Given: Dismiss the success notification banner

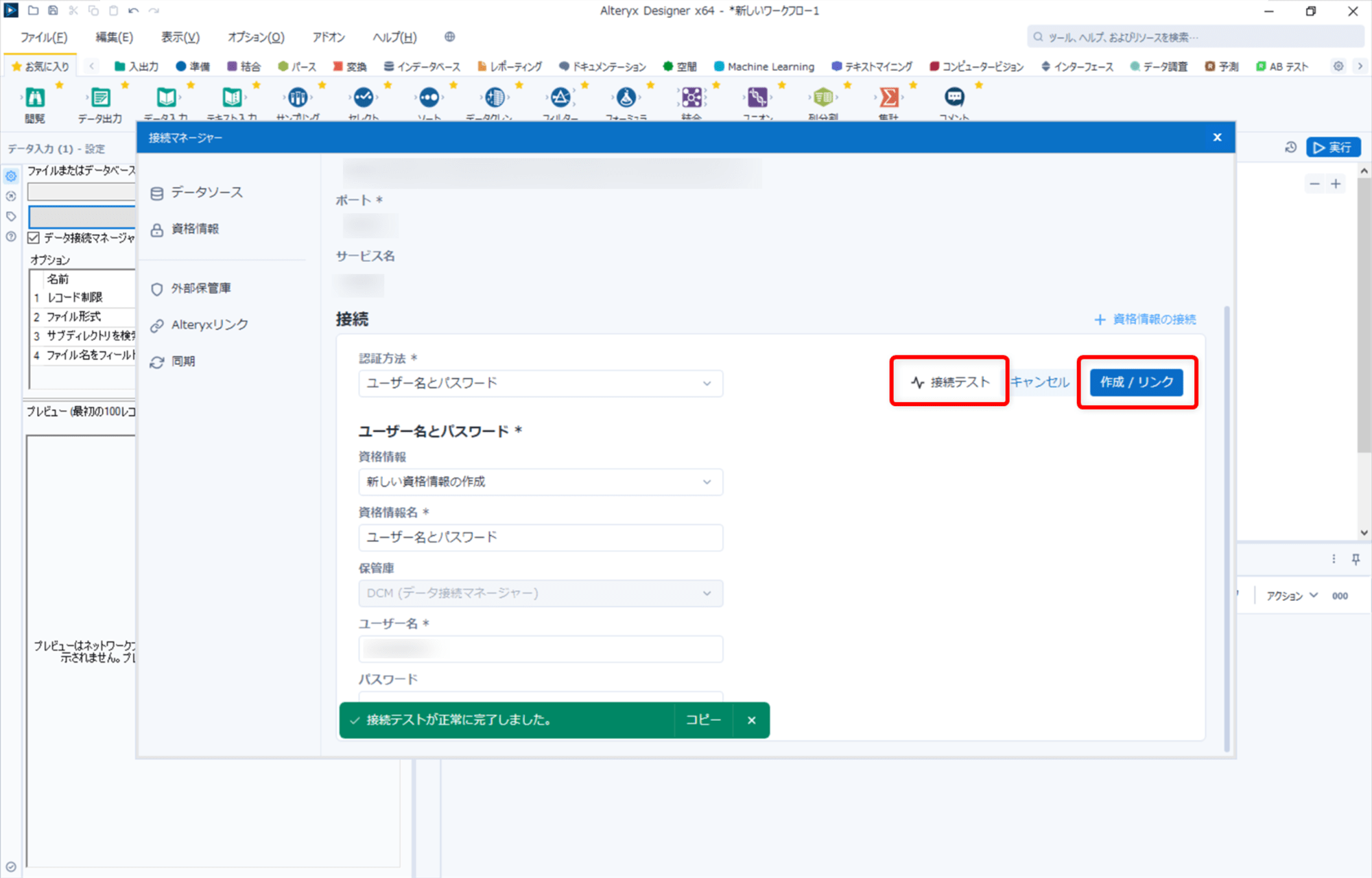Looking at the screenshot, I should [x=751, y=720].
